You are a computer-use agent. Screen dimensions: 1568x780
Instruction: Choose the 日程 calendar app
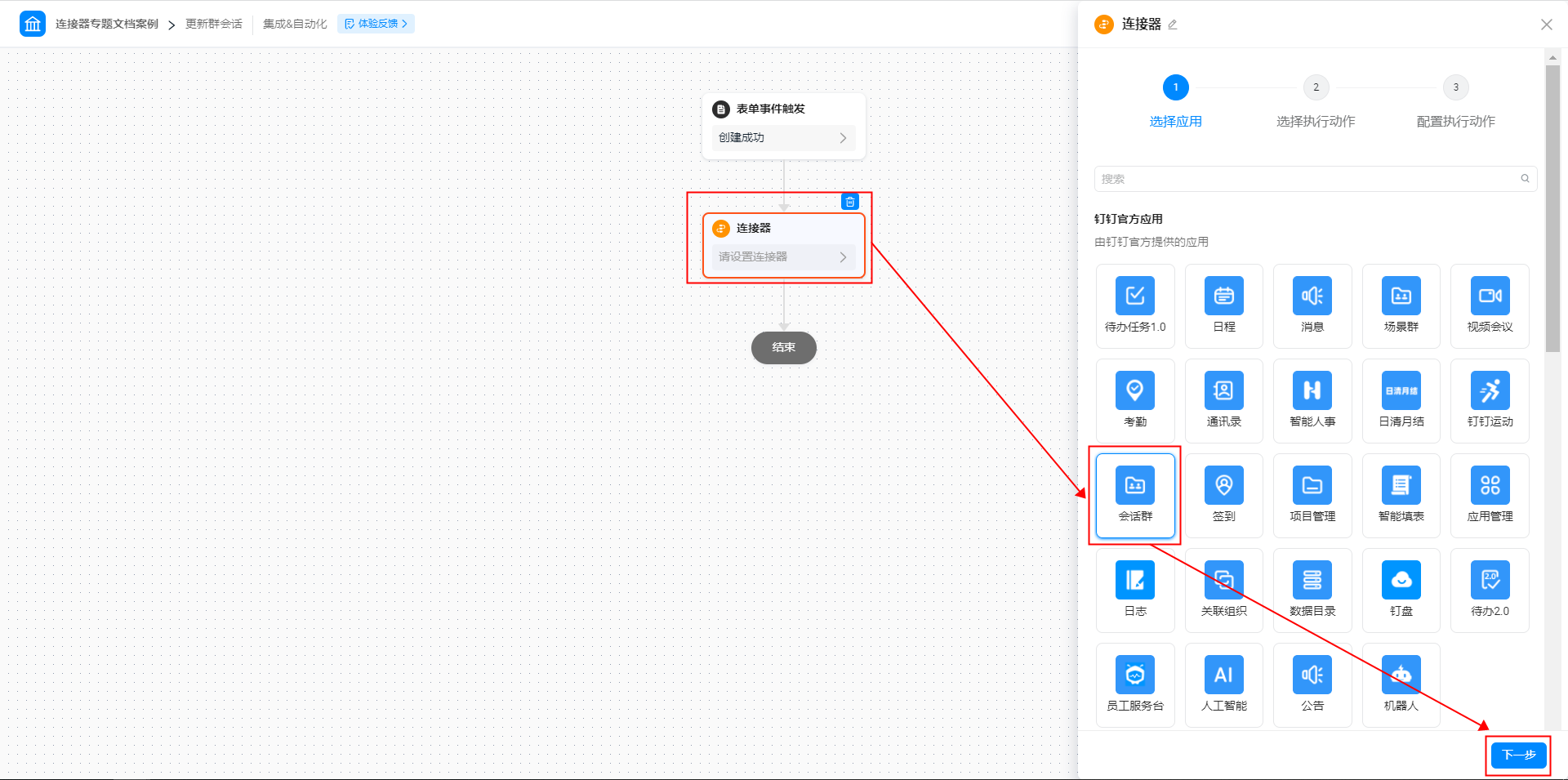click(1223, 305)
